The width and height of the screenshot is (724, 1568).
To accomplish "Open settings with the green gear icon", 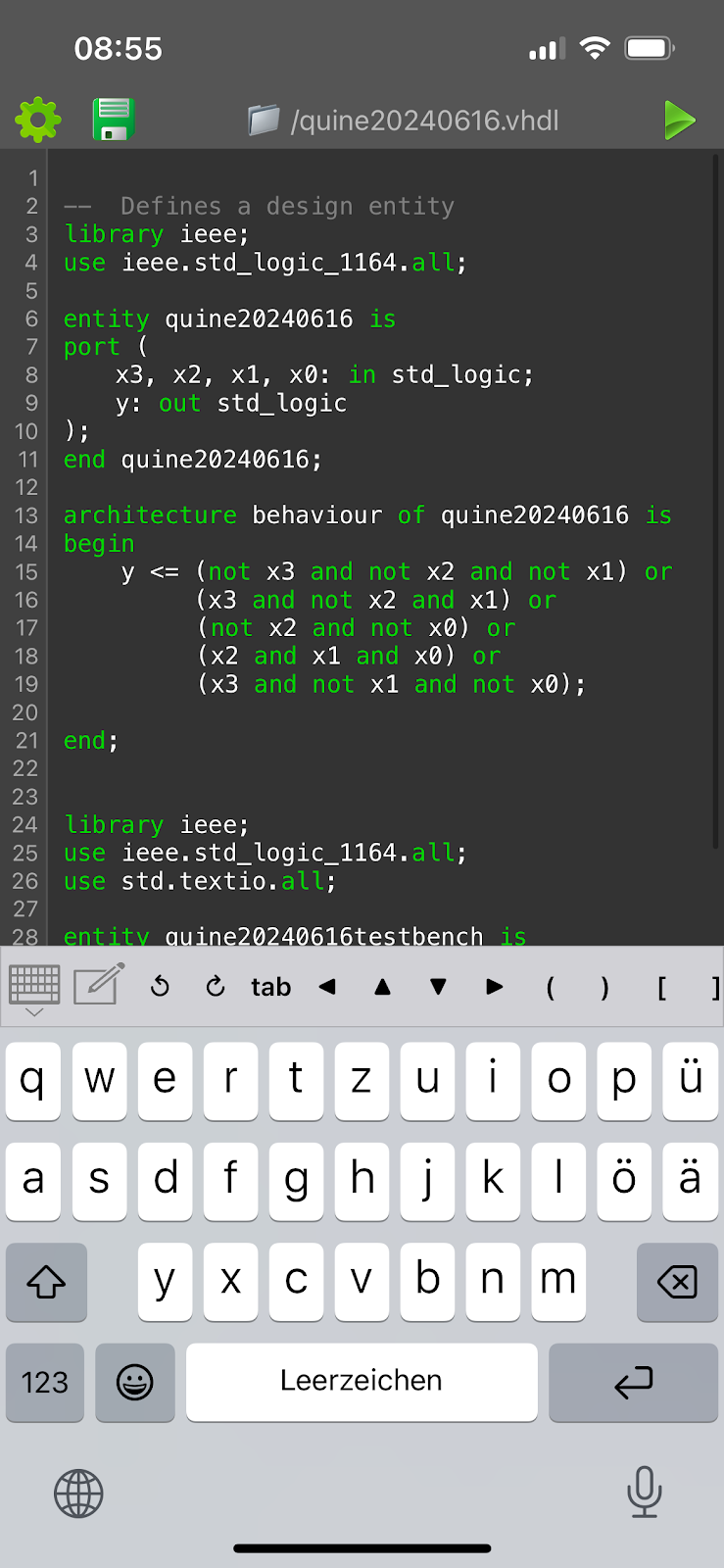I will click(38, 121).
